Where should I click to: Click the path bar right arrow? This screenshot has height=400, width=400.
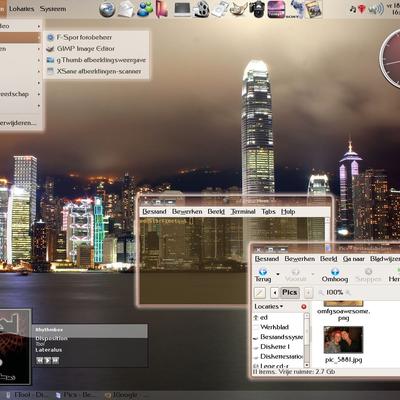coord(308,293)
